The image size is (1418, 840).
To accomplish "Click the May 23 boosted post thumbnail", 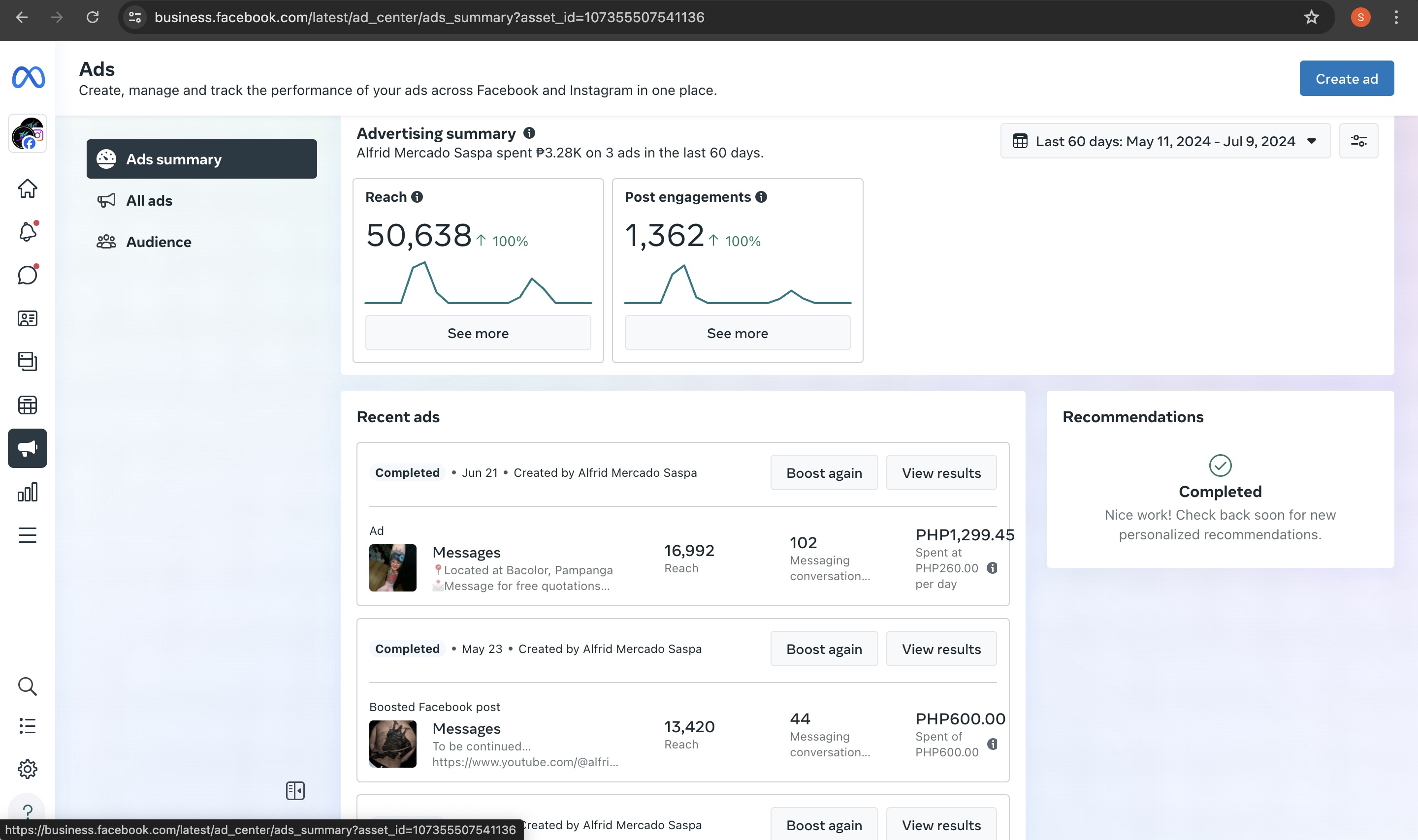I will pos(392,743).
